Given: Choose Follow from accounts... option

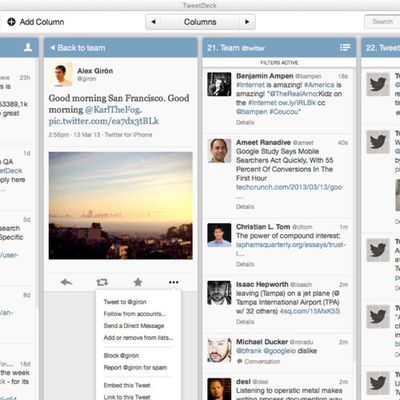Looking at the screenshot, I should click(135, 314).
